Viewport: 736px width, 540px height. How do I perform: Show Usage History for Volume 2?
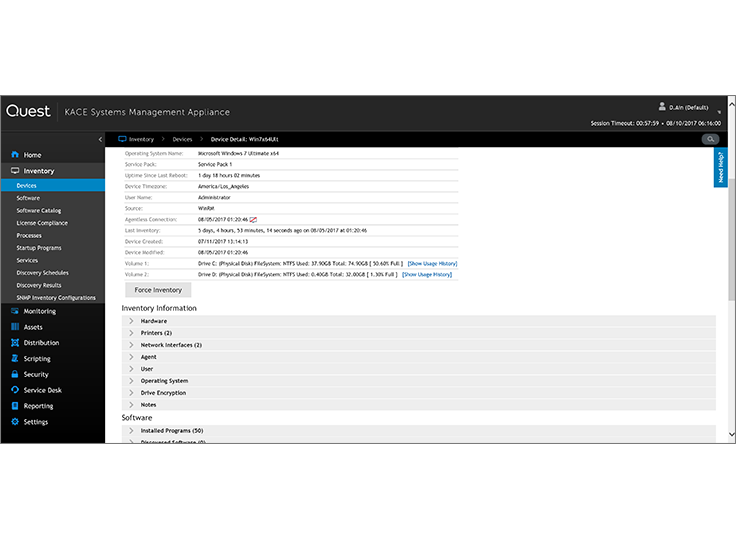427,275
